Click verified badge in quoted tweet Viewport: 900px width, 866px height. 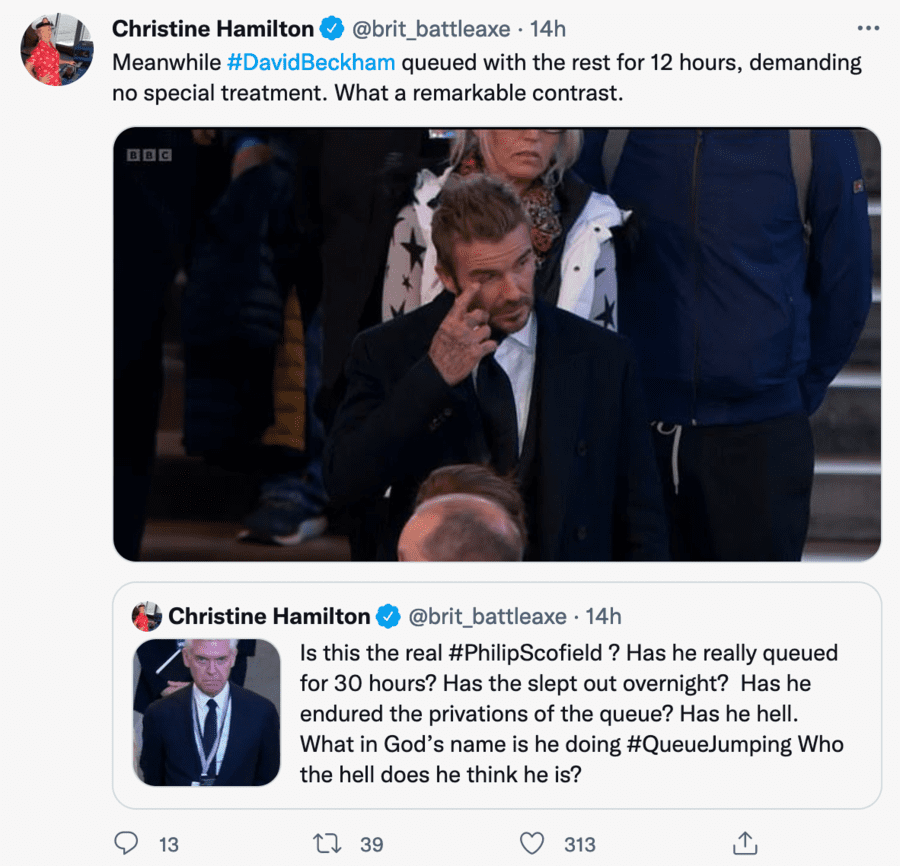(388, 616)
